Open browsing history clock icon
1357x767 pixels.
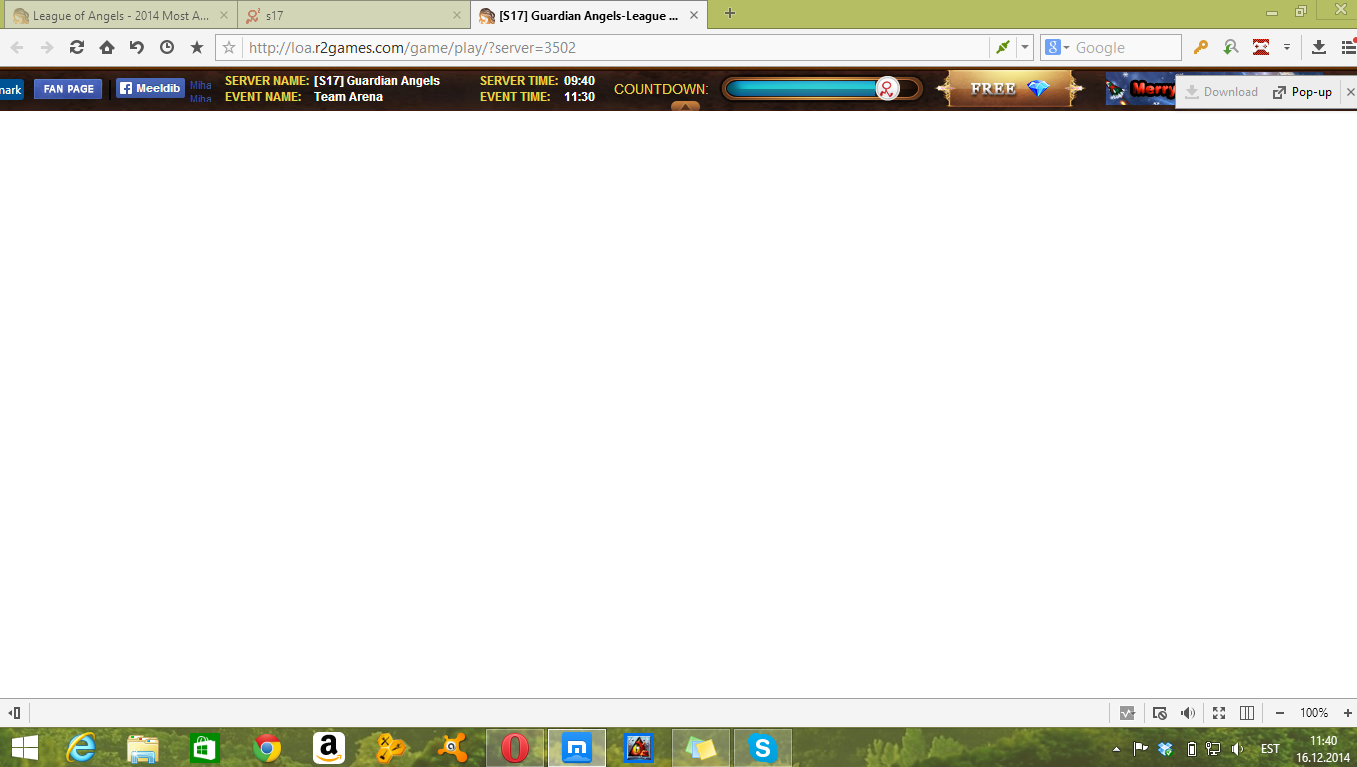pyautogui.click(x=167, y=47)
